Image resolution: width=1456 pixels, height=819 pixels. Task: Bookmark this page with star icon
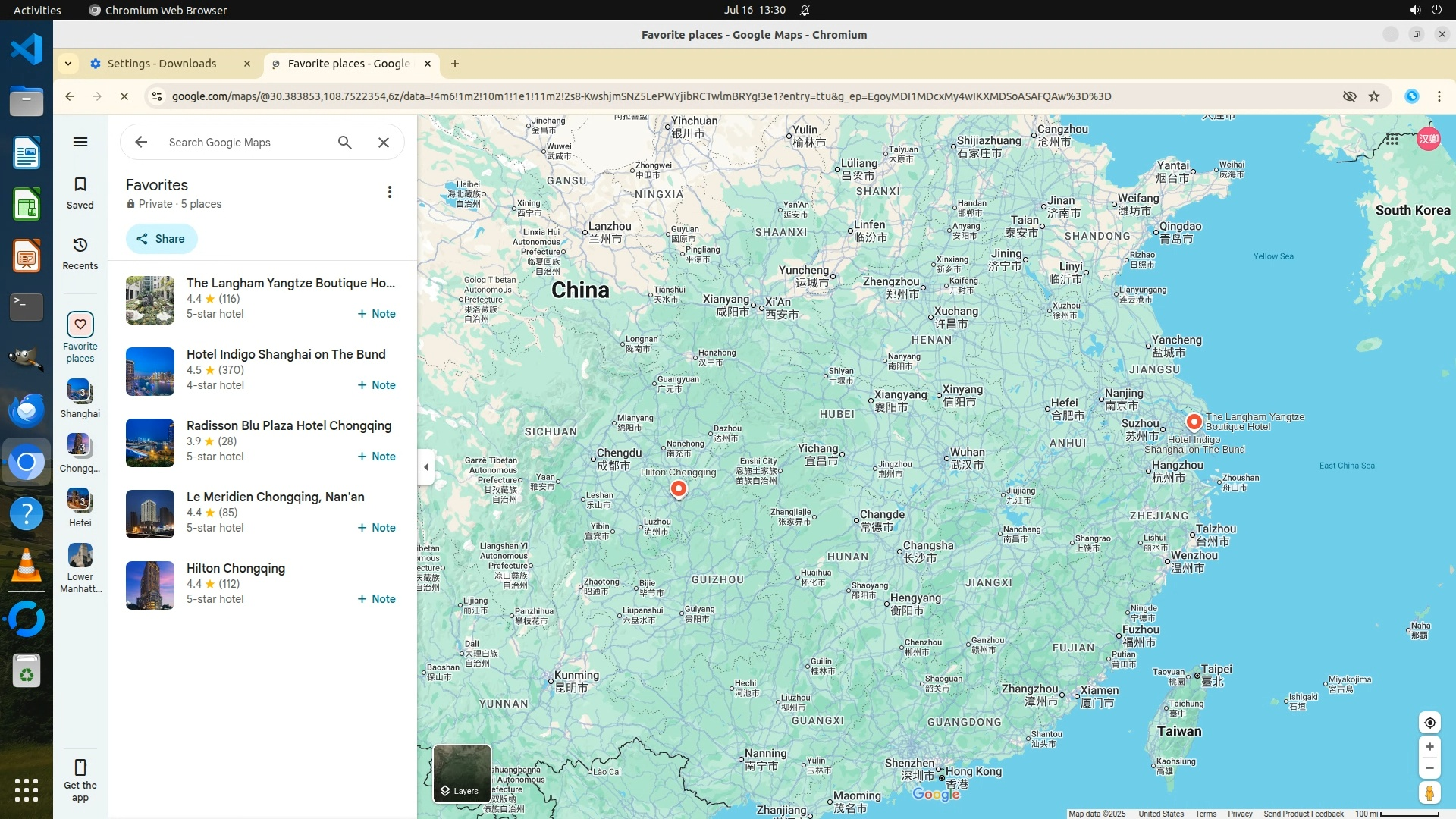pos(1374,96)
